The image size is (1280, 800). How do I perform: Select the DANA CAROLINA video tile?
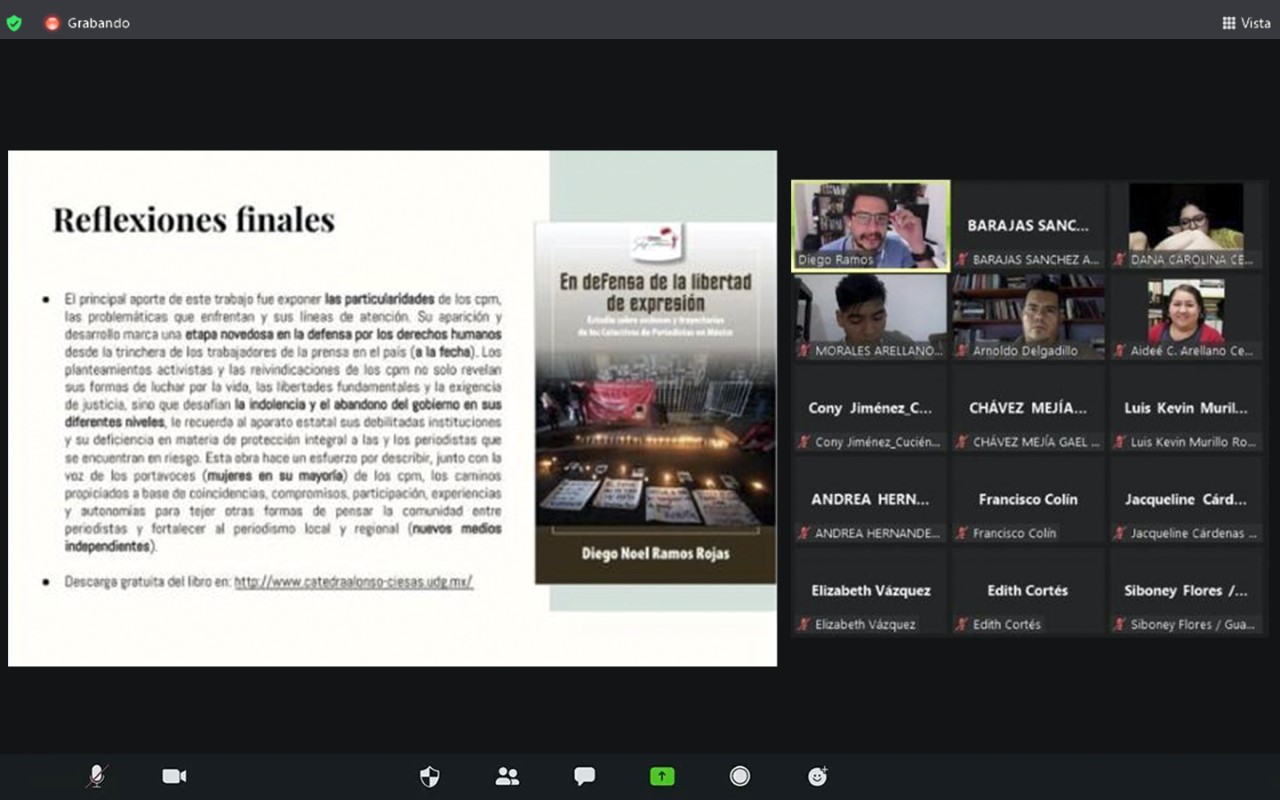(1186, 225)
